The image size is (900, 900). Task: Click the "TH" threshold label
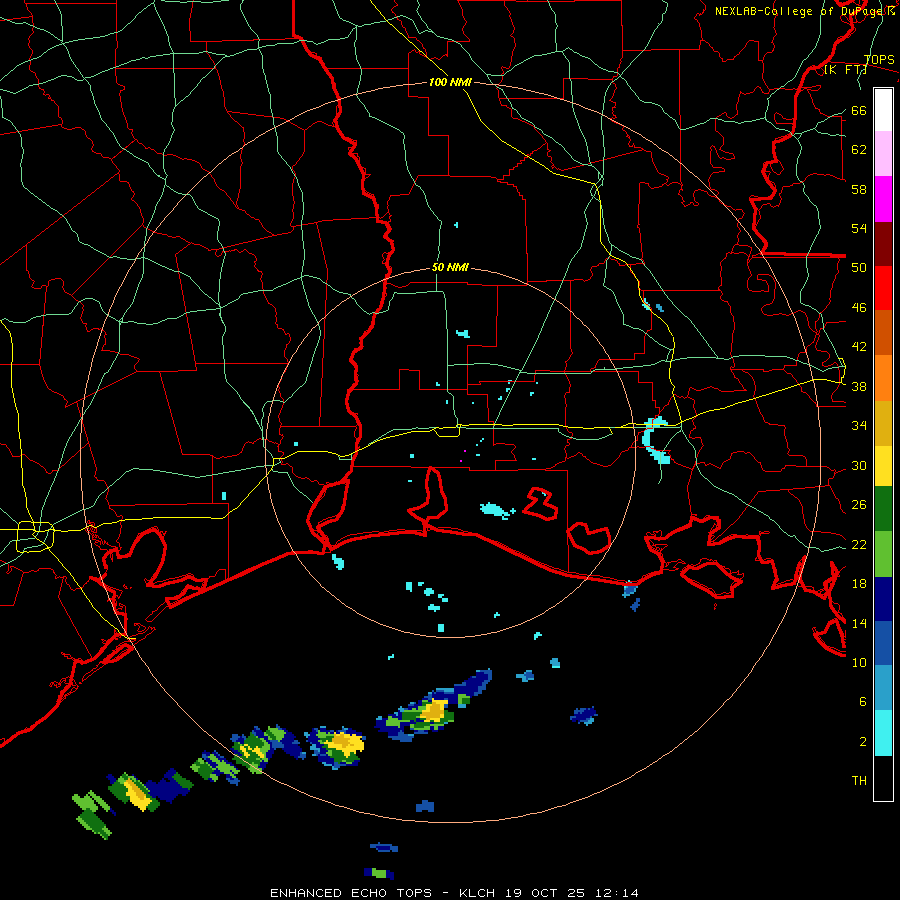[x=859, y=780]
